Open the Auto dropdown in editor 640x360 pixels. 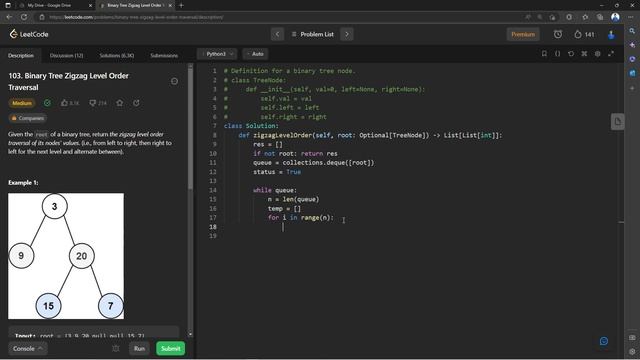(x=256, y=54)
